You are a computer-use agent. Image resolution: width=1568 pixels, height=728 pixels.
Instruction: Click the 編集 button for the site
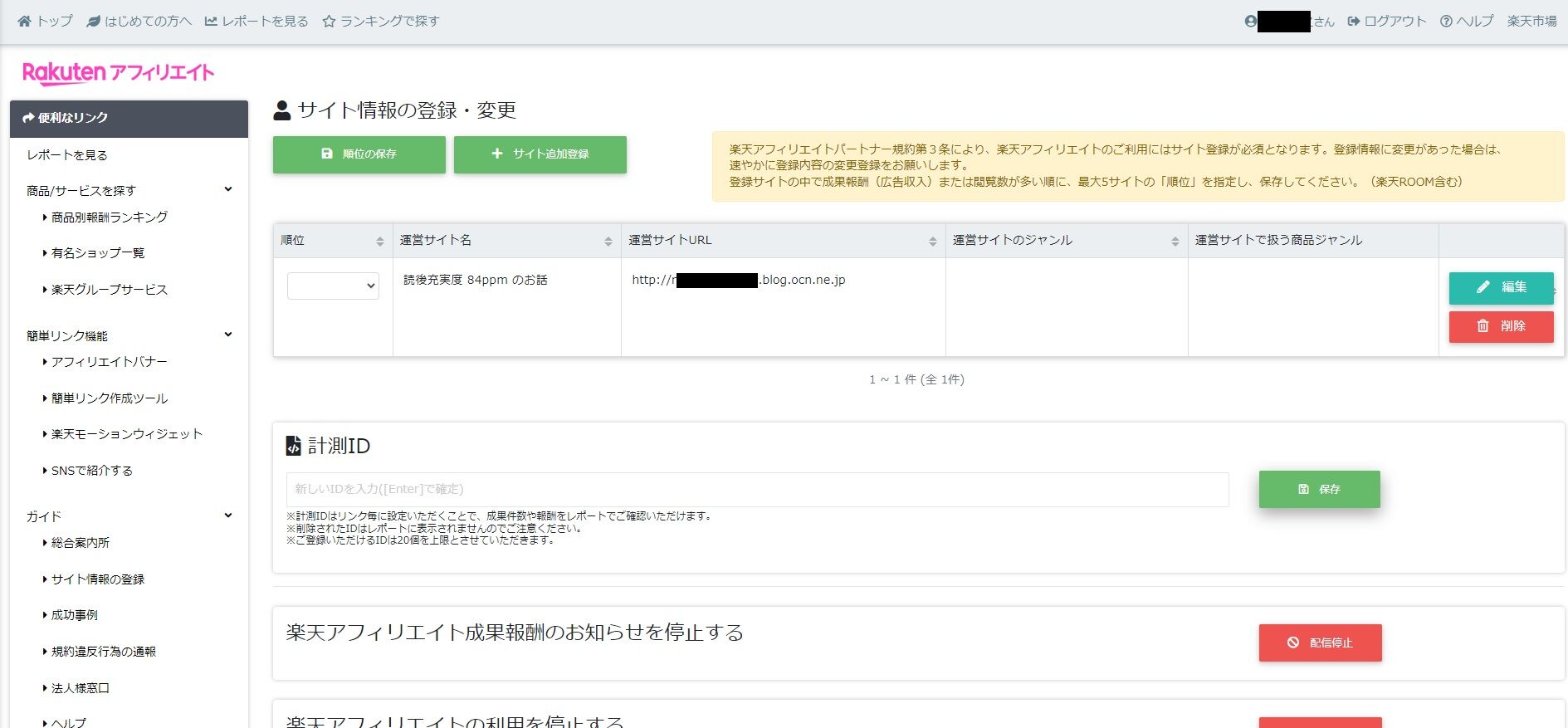(1502, 288)
